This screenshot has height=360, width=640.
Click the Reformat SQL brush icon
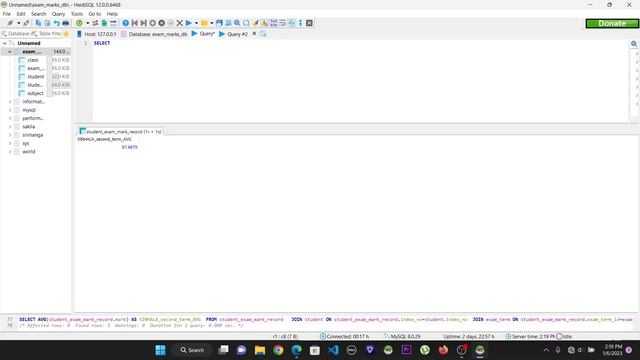click(255, 23)
